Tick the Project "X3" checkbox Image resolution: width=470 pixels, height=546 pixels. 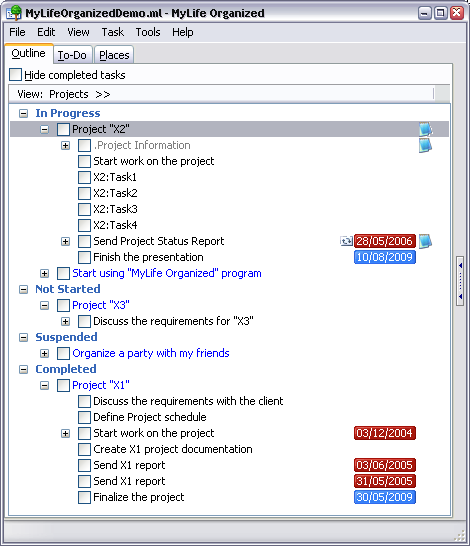(63, 305)
